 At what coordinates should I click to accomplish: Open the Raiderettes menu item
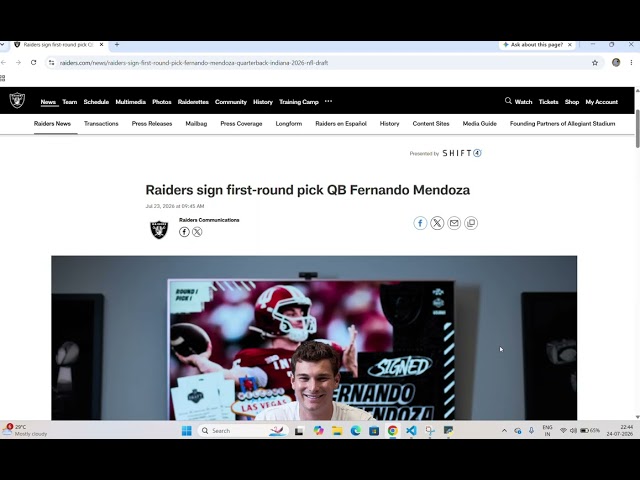tap(193, 102)
